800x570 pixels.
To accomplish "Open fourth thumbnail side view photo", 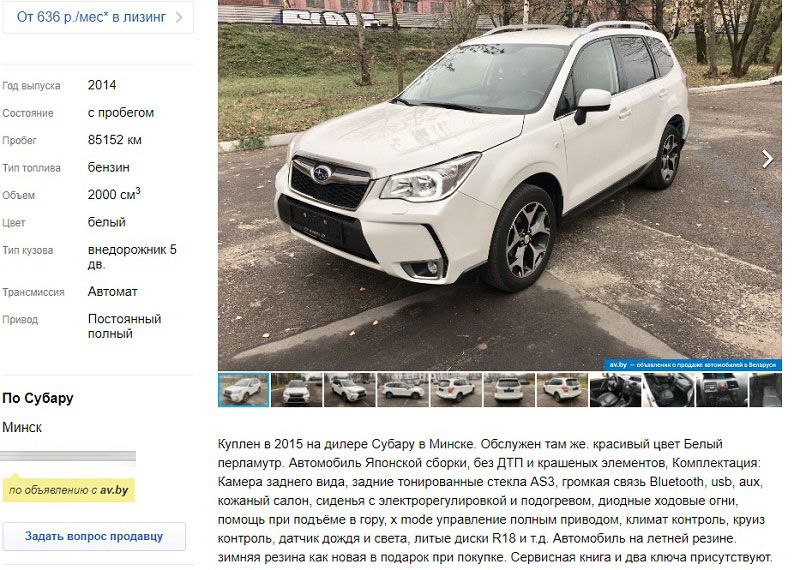I will [403, 390].
